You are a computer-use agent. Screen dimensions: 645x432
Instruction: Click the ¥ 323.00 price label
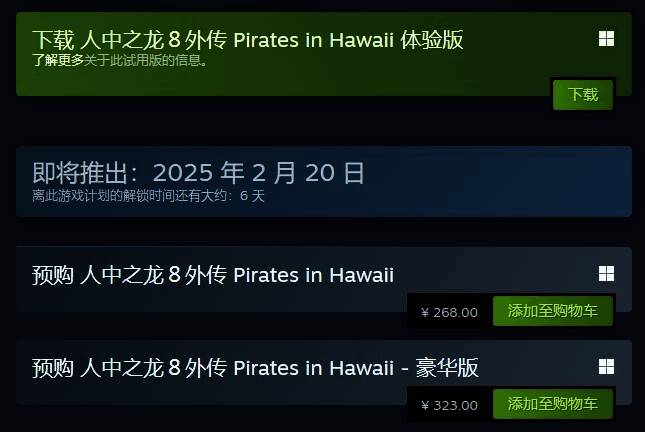click(450, 406)
